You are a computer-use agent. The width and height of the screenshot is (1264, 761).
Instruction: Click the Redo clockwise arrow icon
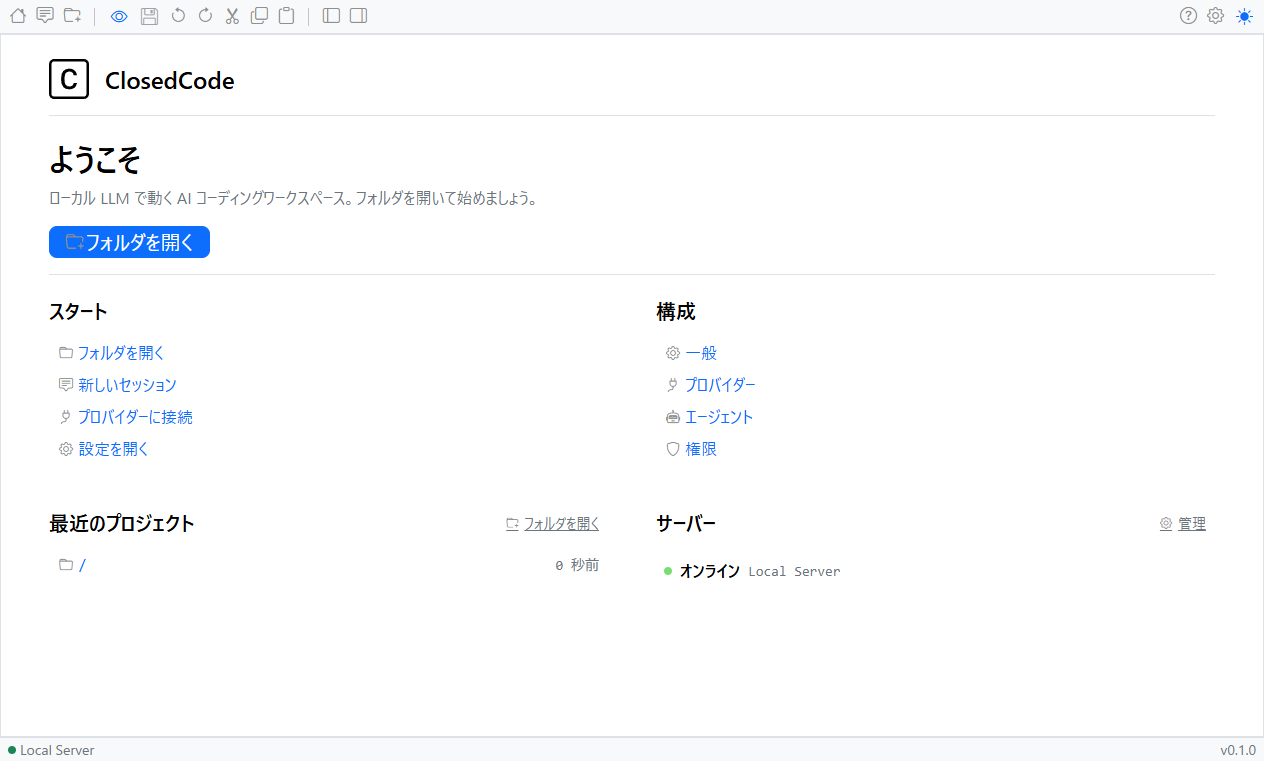point(205,16)
